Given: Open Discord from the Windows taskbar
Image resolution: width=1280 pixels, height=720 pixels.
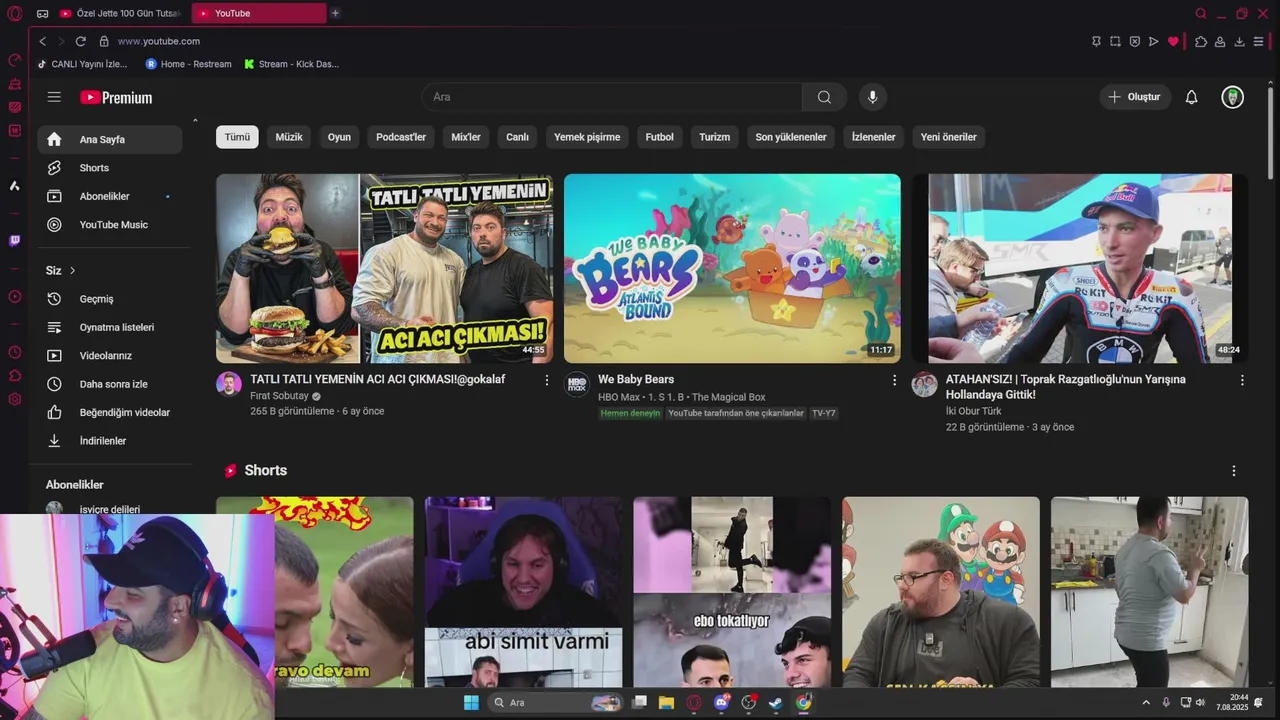Looking at the screenshot, I should pos(721,703).
